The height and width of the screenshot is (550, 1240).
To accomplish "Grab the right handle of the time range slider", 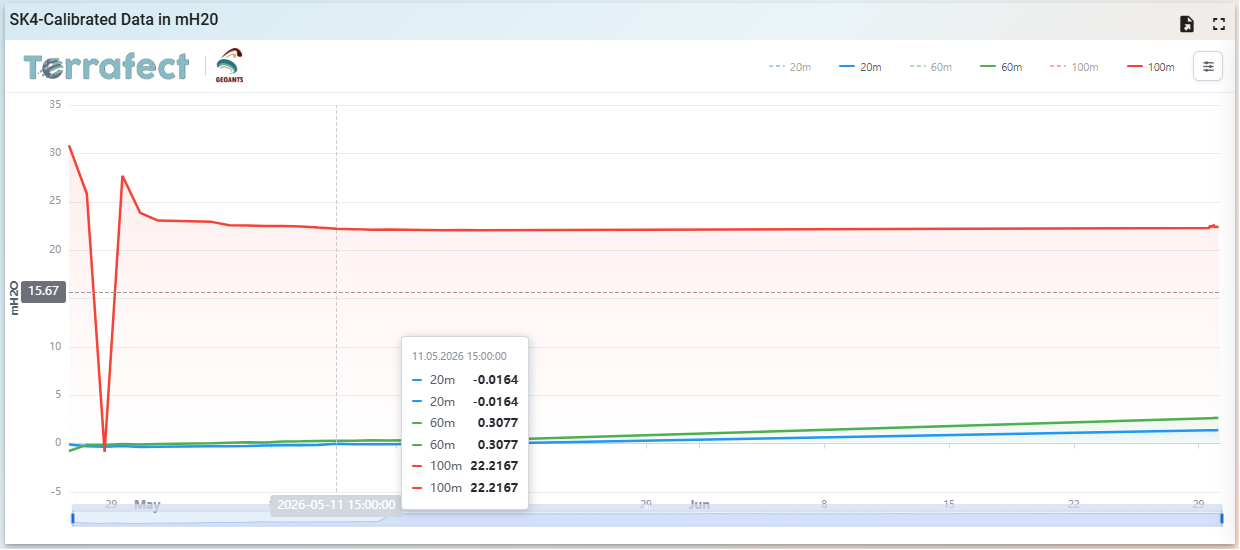I will coord(1221,518).
